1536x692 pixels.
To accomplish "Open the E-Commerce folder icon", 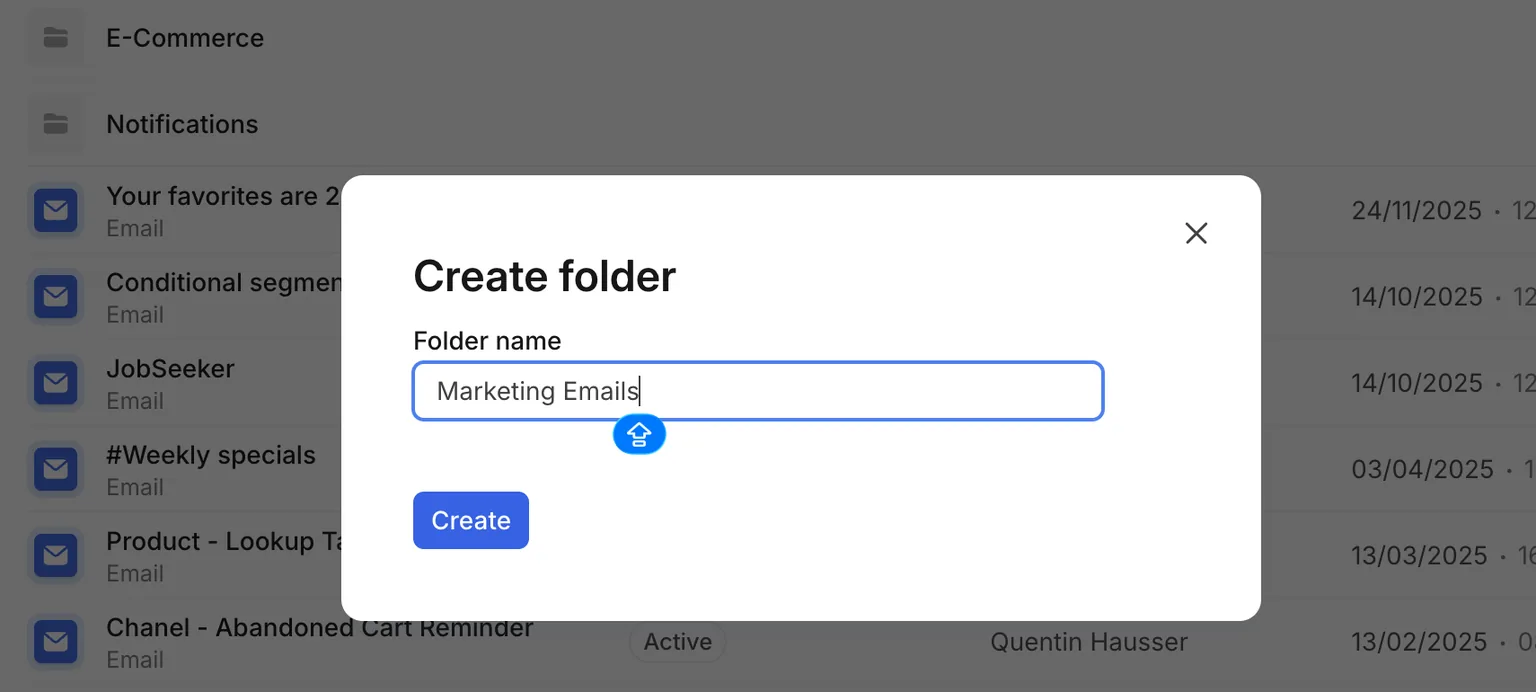I will pos(56,38).
